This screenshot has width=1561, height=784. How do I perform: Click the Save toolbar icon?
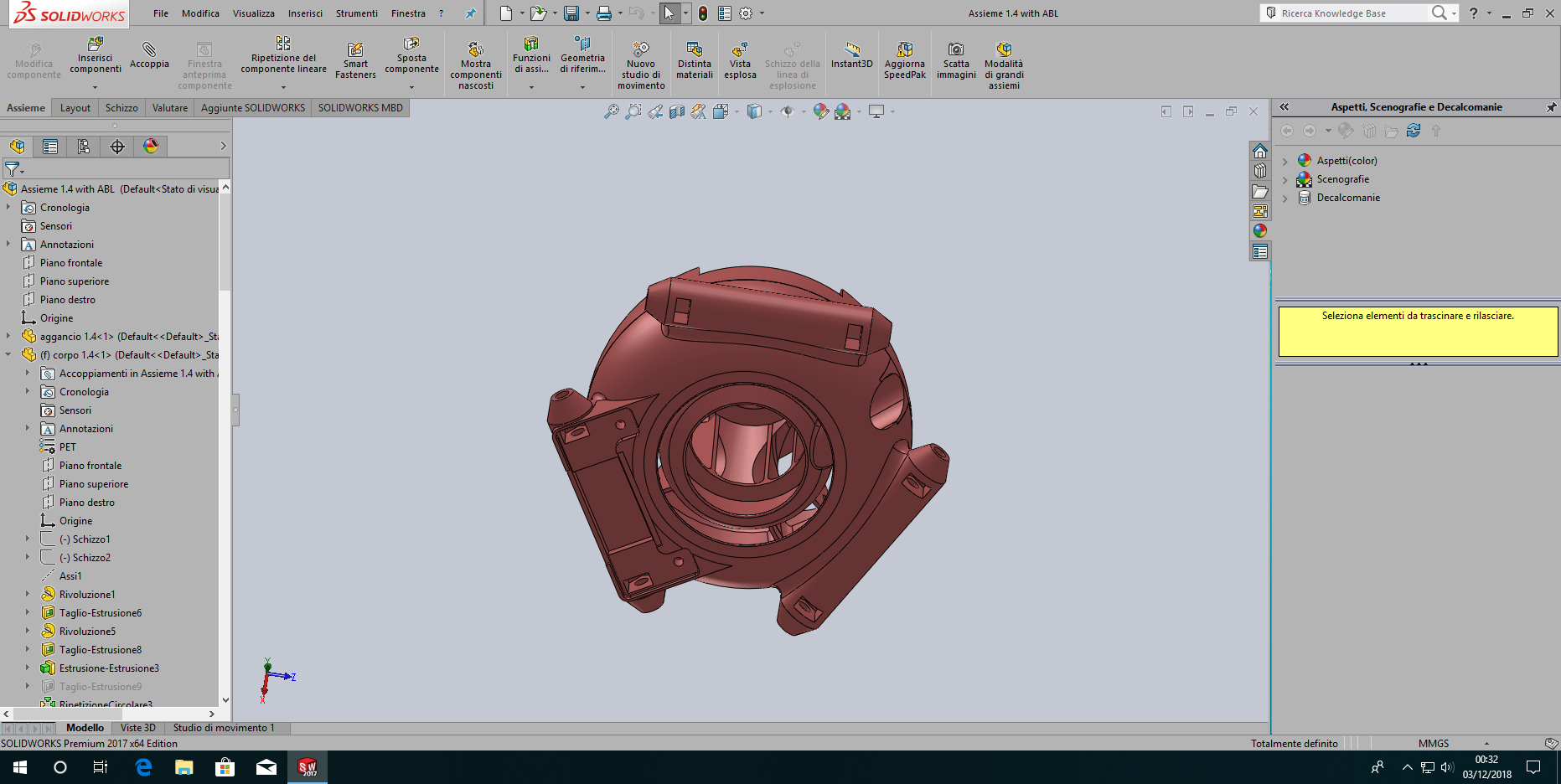coord(571,13)
